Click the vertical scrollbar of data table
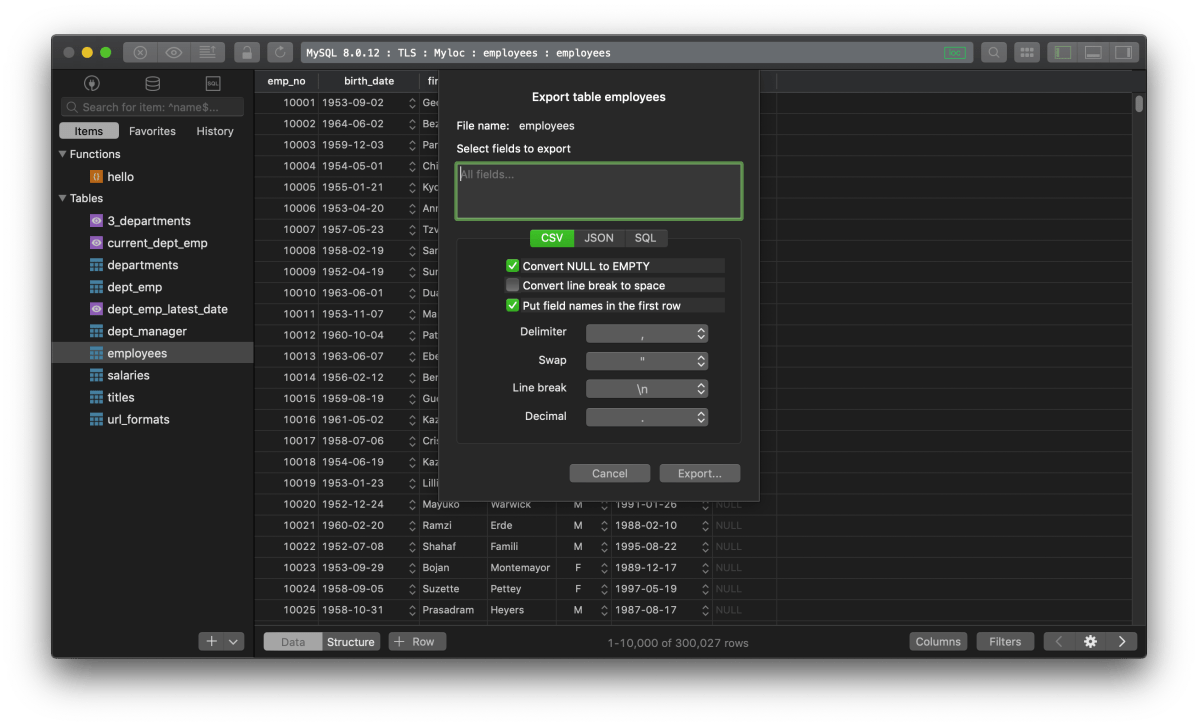Viewport: 1198px width, 726px height. [1138, 104]
